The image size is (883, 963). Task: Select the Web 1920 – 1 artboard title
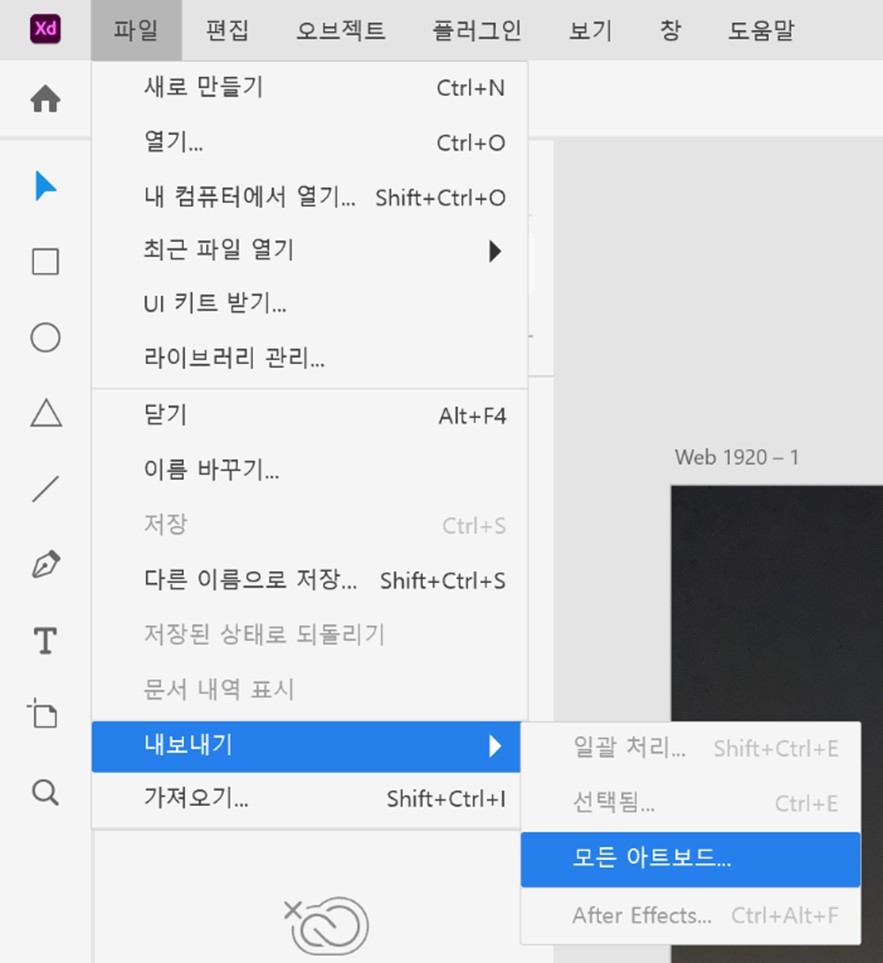pyautogui.click(x=736, y=458)
